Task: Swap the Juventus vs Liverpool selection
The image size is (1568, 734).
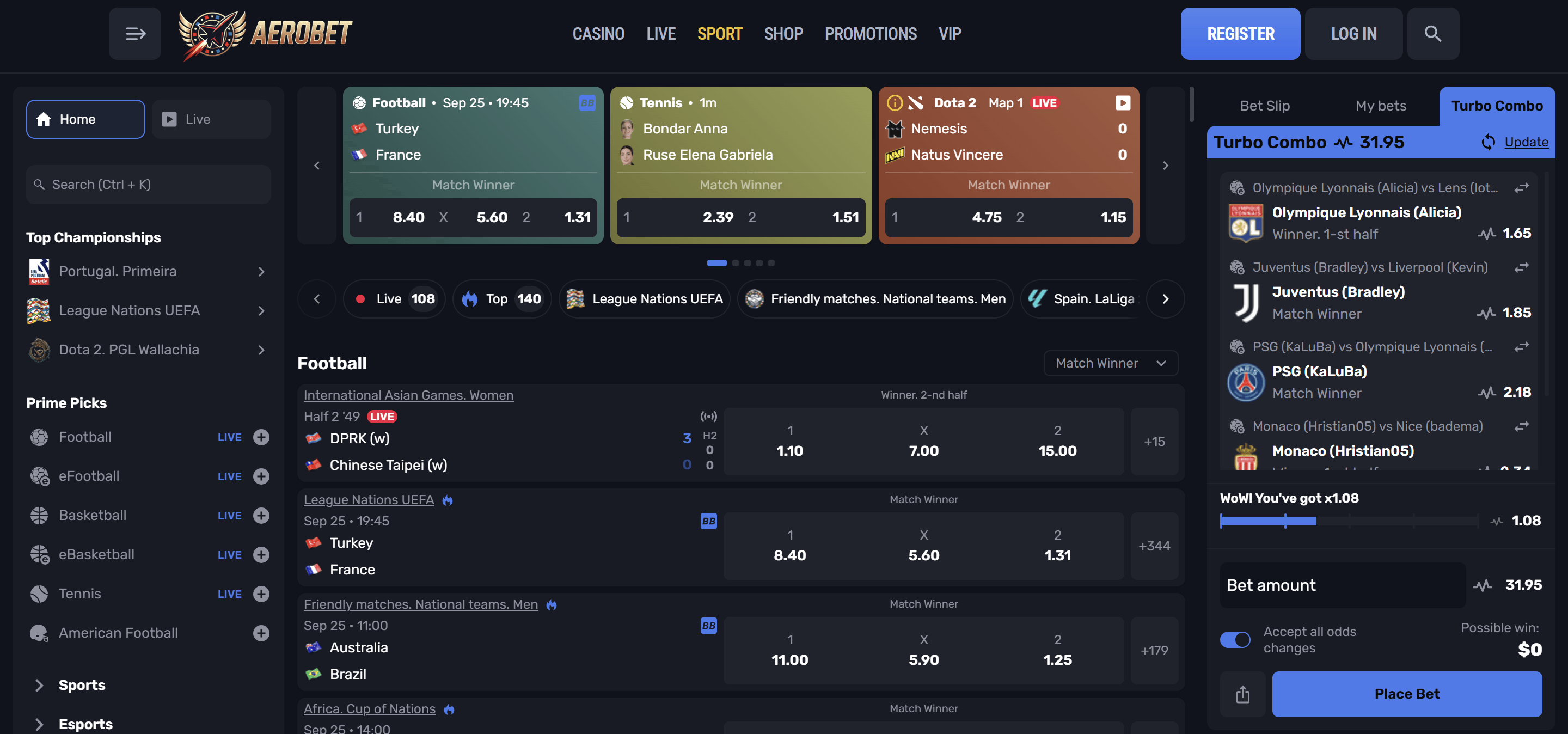Action: pos(1521,267)
